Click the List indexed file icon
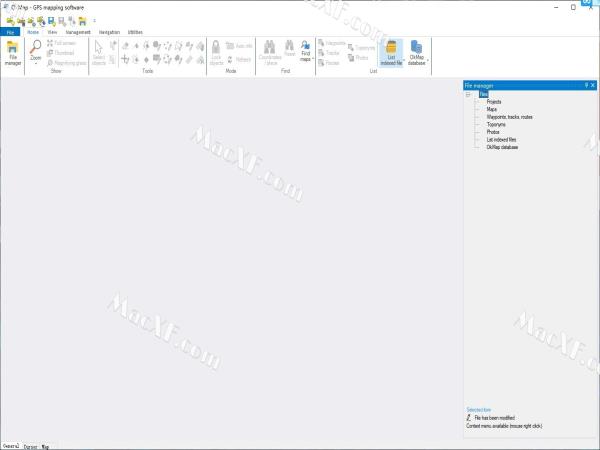Viewport: 600px width, 450px height. [391, 52]
